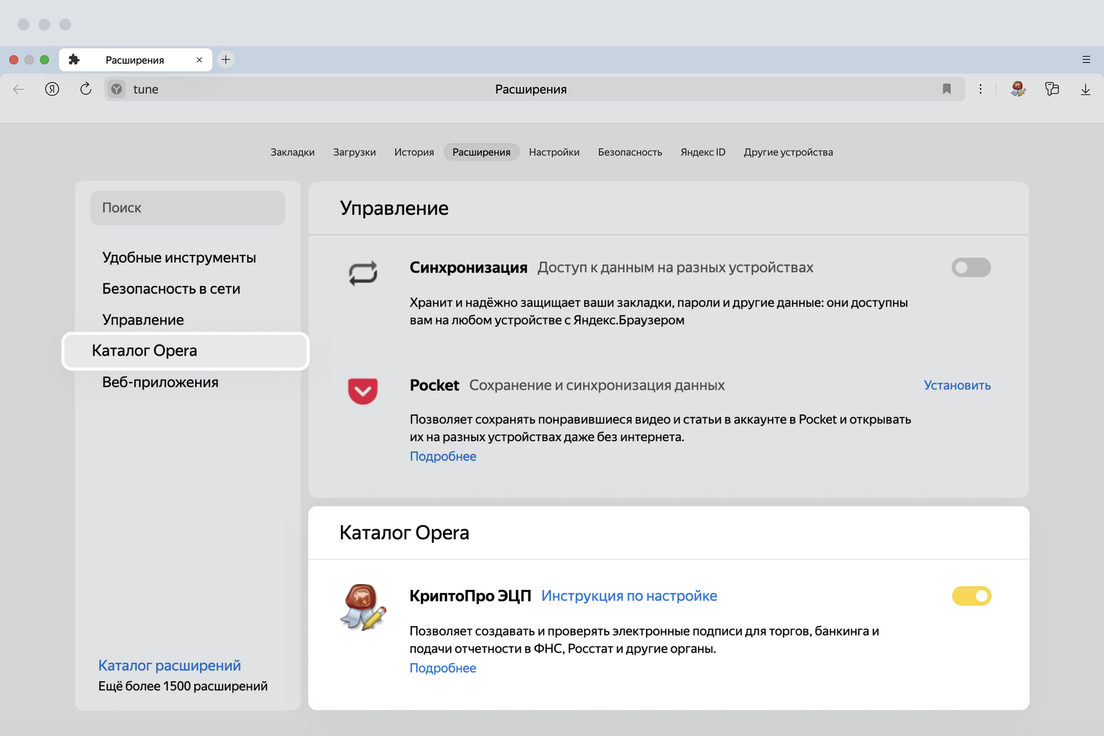
Task: Click the puzzle icon on Расширения tab
Action: tap(74, 60)
